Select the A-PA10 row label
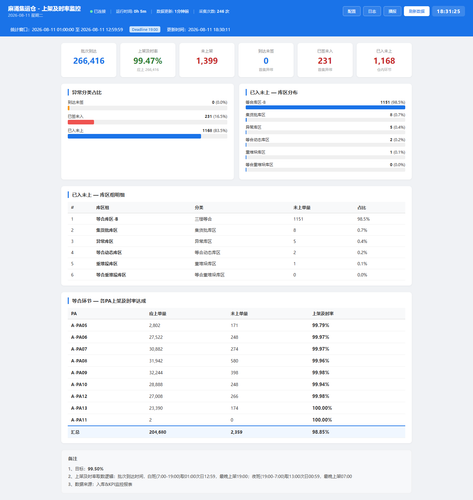The height and width of the screenshot is (500, 473). [x=79, y=384]
